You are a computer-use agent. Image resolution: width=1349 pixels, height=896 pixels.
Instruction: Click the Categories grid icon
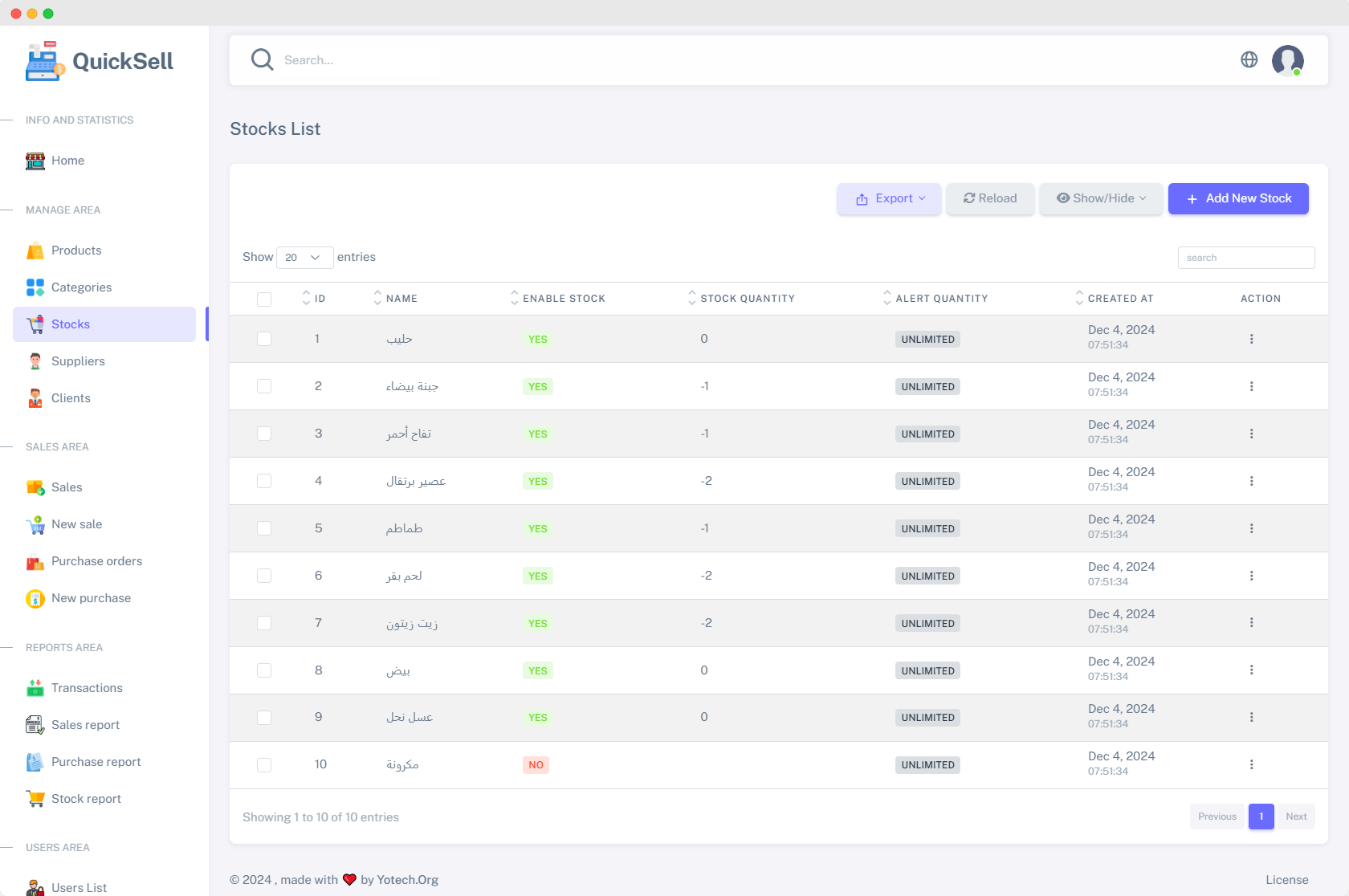(x=35, y=287)
